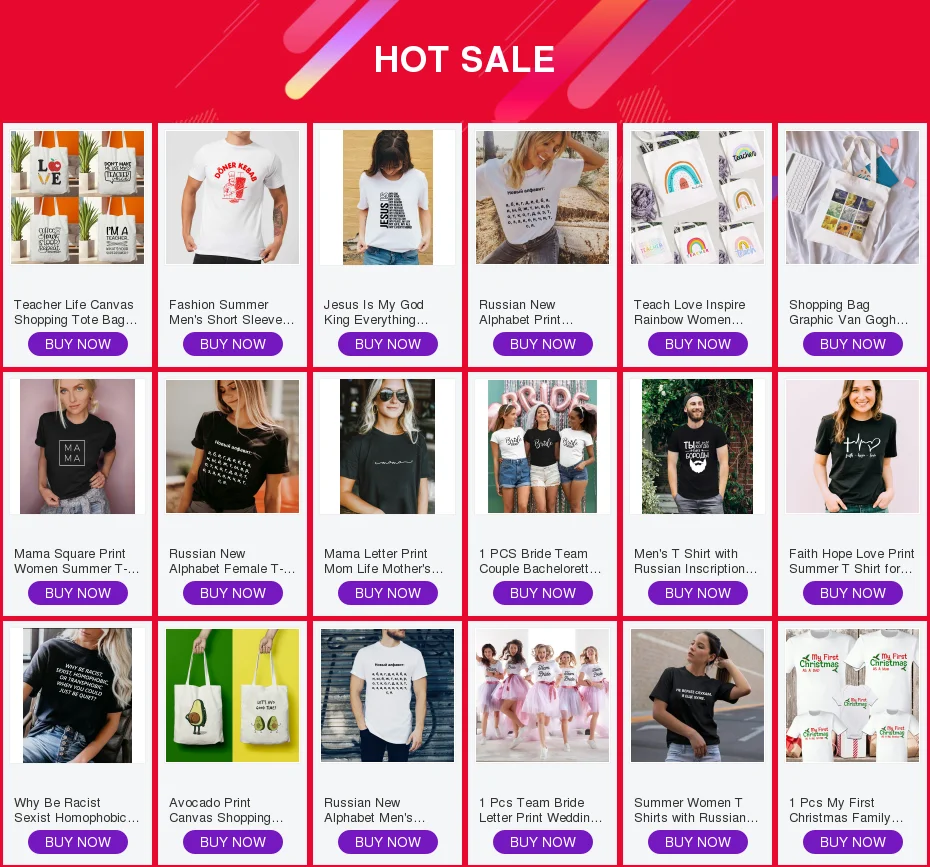Buy the Men's T Shirt with Russian Inscription
The height and width of the screenshot is (867, 930).
pos(698,593)
